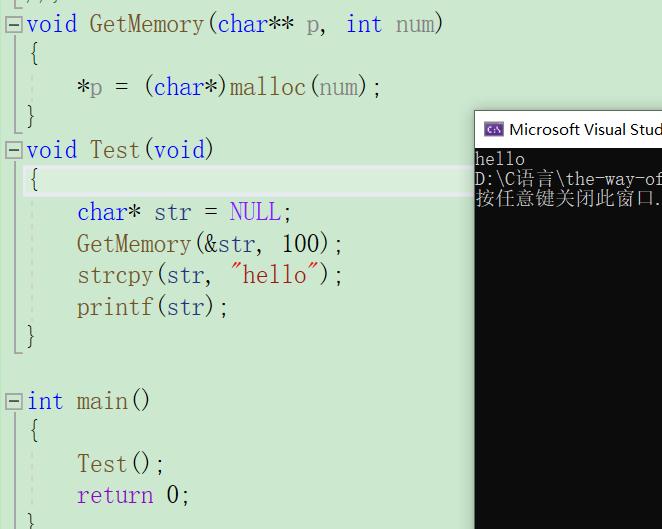Click the NULL keyword in str declaration

[x=255, y=212]
